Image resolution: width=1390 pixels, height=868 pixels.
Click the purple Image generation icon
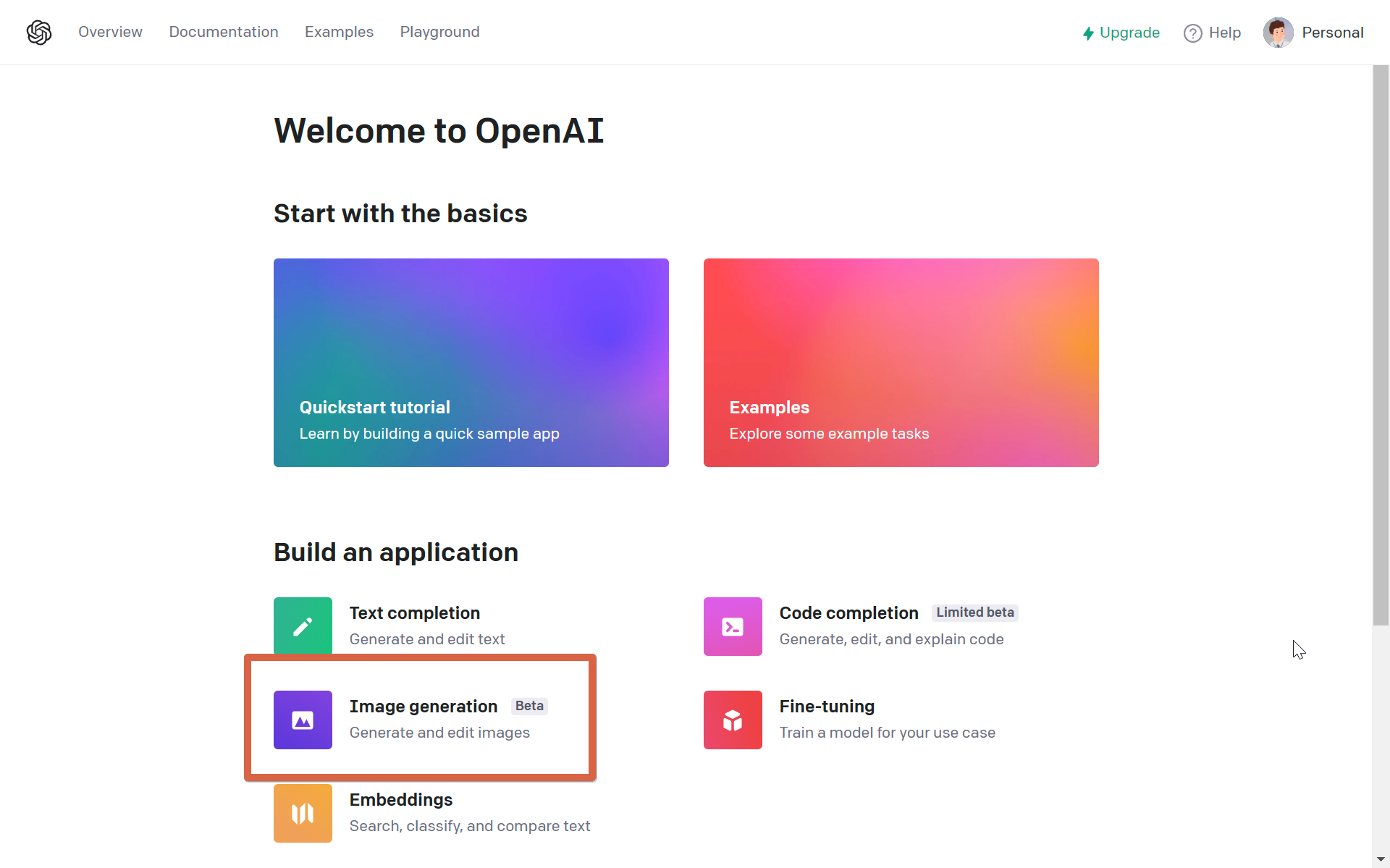point(303,720)
